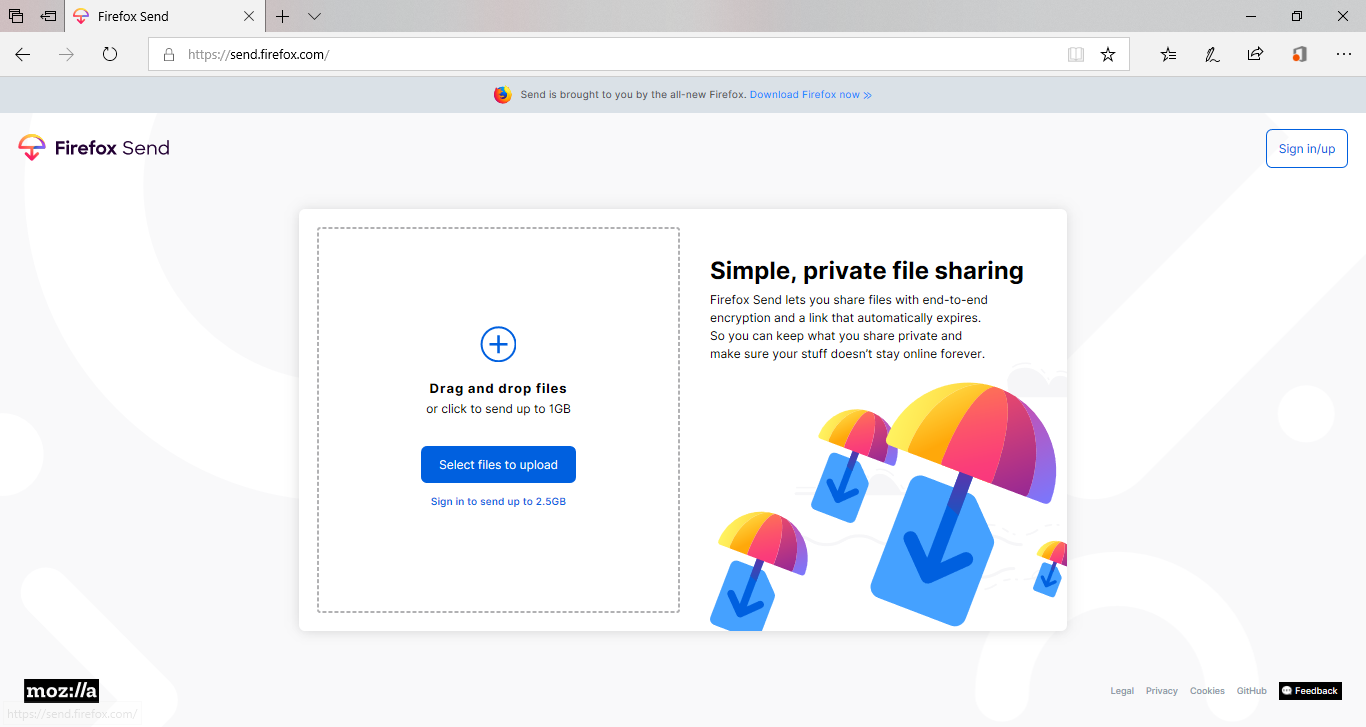1366x727 pixels.
Task: Select the Firefox Send tab
Action: point(165,16)
